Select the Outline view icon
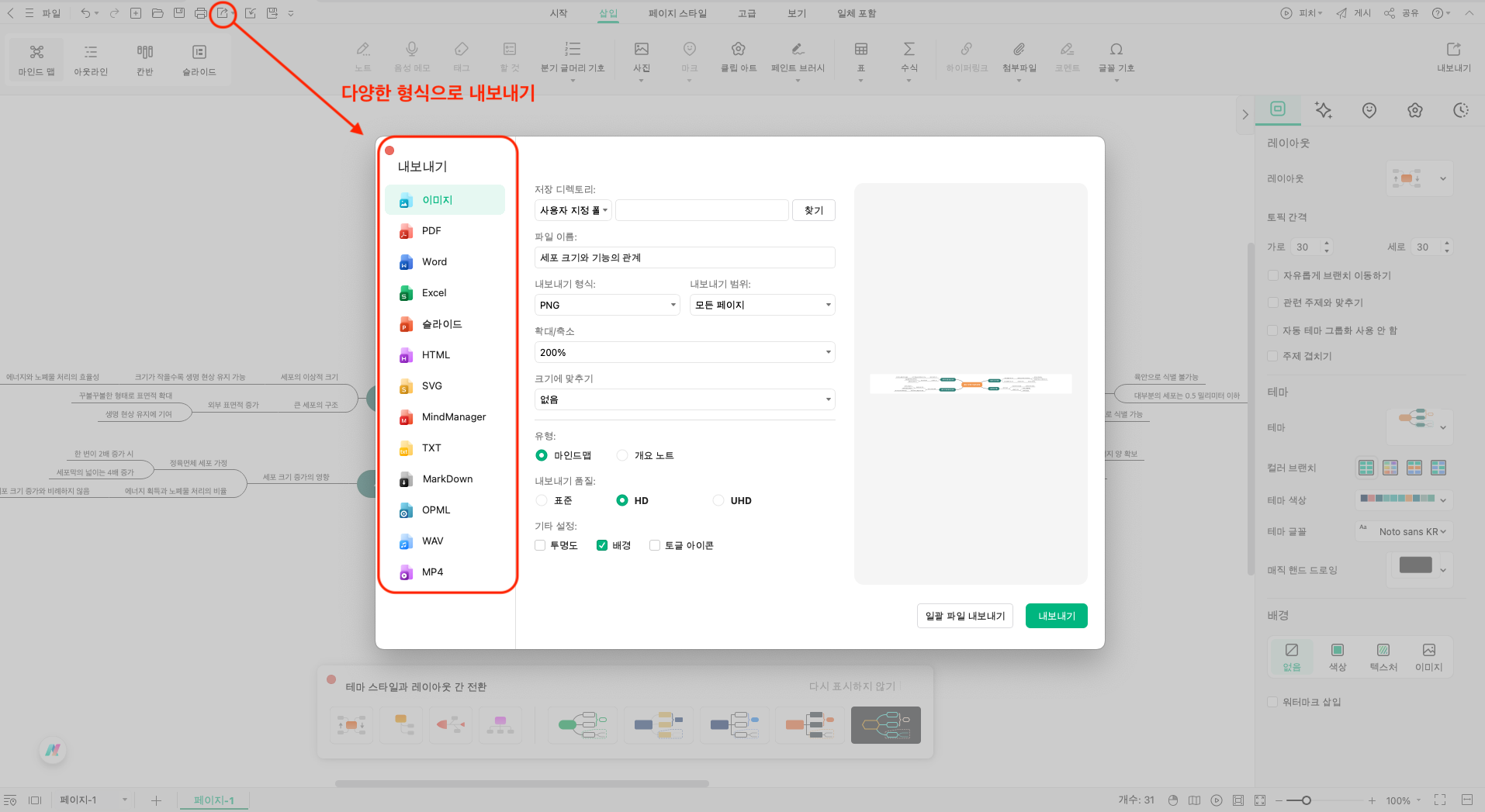 pyautogui.click(x=91, y=59)
